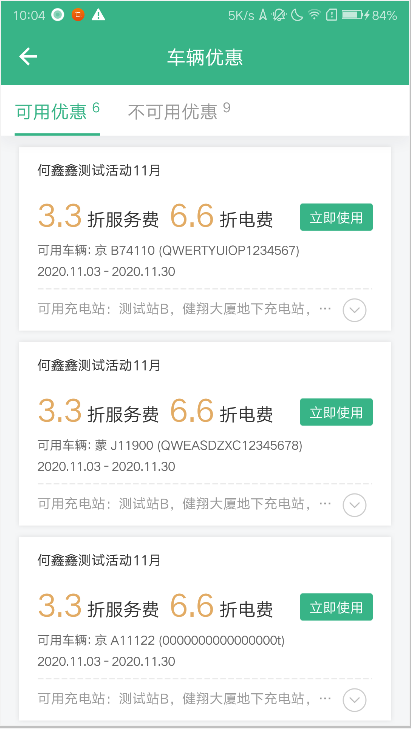The width and height of the screenshot is (411, 729).
Task: Tap the 车辆优惠 page title
Action: click(205, 57)
